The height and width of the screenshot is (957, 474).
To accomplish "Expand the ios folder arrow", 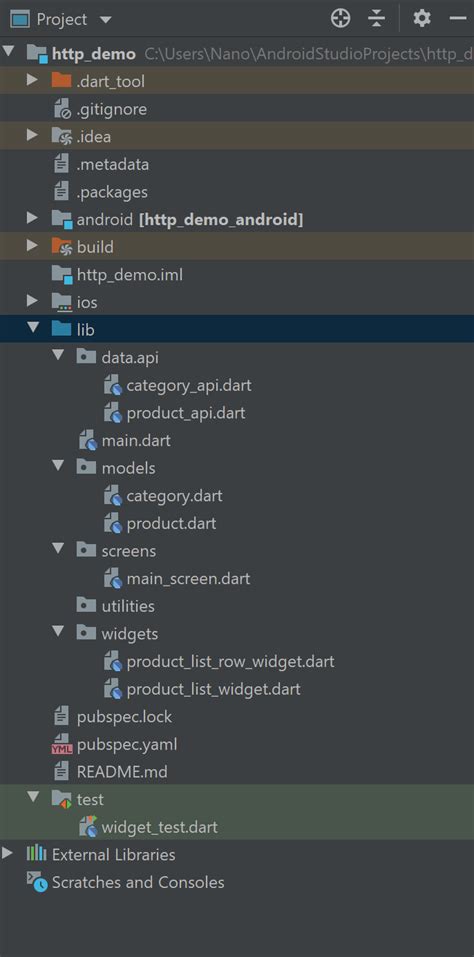I will pyautogui.click(x=32, y=301).
